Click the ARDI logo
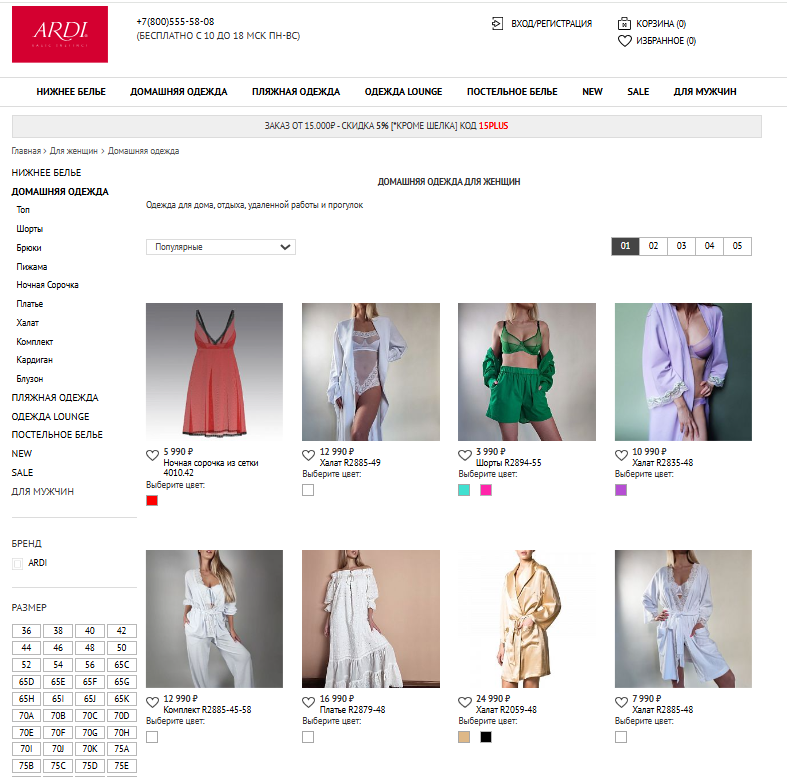 click(59, 35)
